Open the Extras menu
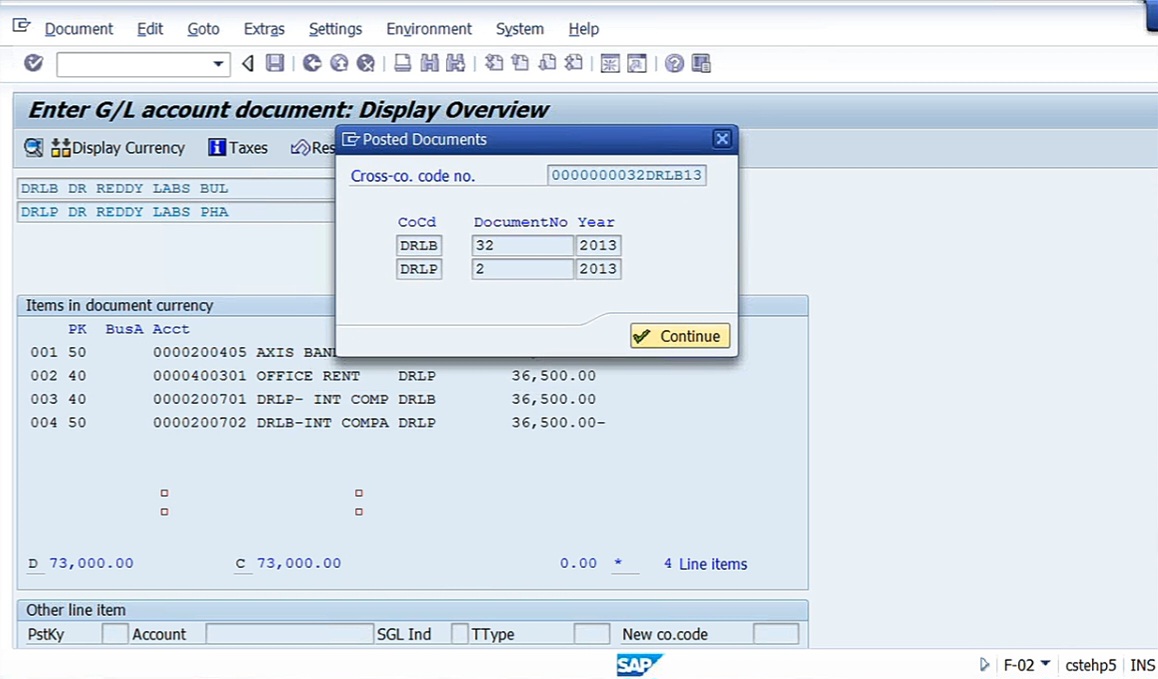This screenshot has height=679, width=1158. coord(264,29)
